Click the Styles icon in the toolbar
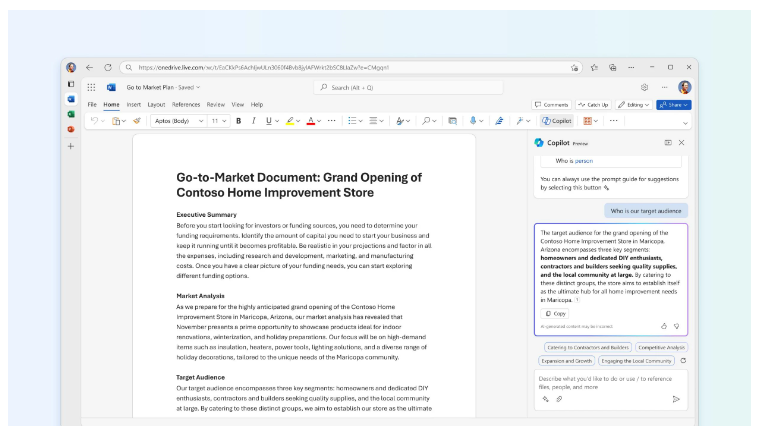761x439 pixels. tap(400, 121)
